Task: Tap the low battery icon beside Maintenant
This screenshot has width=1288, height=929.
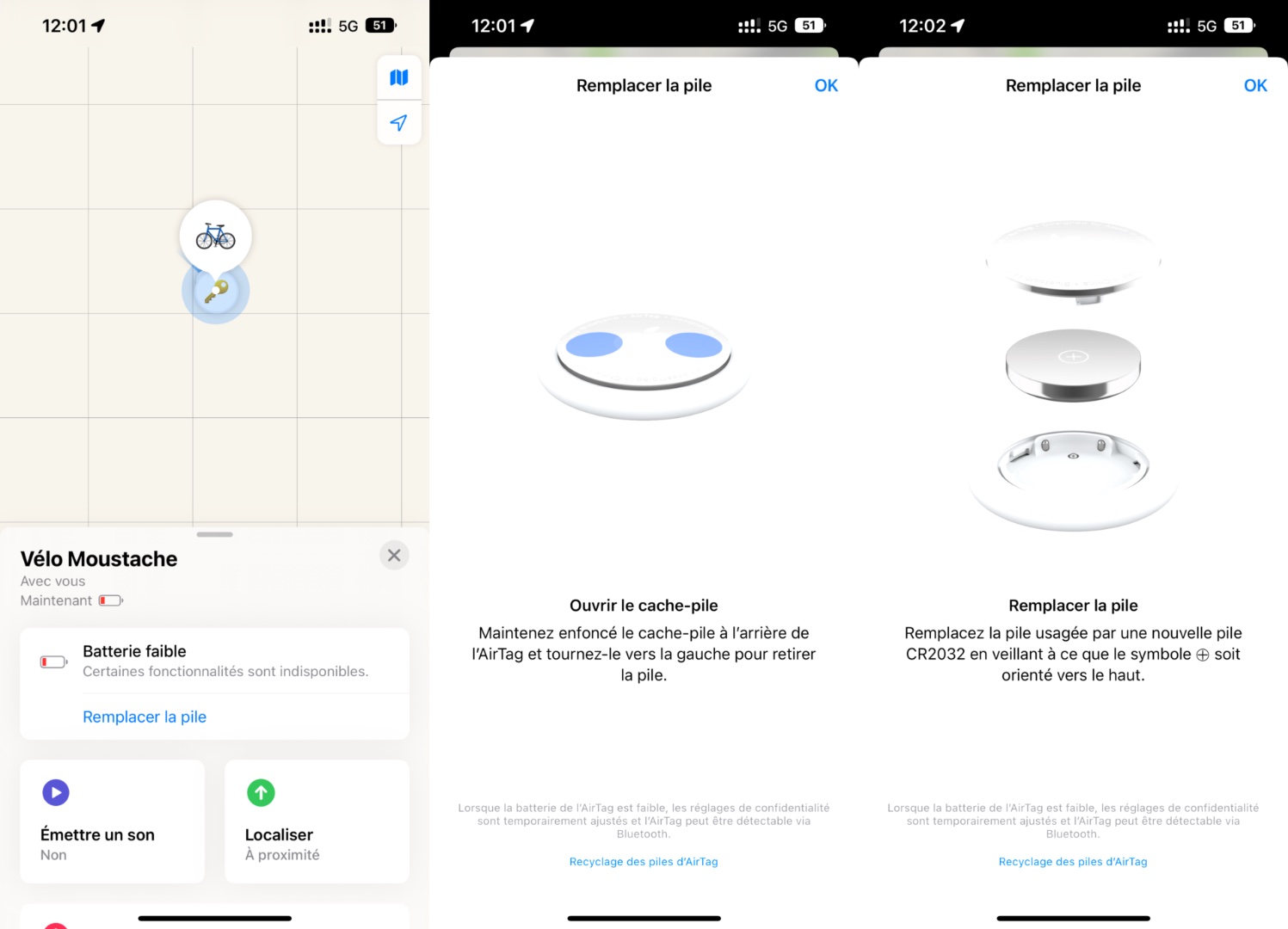Action: tap(110, 600)
